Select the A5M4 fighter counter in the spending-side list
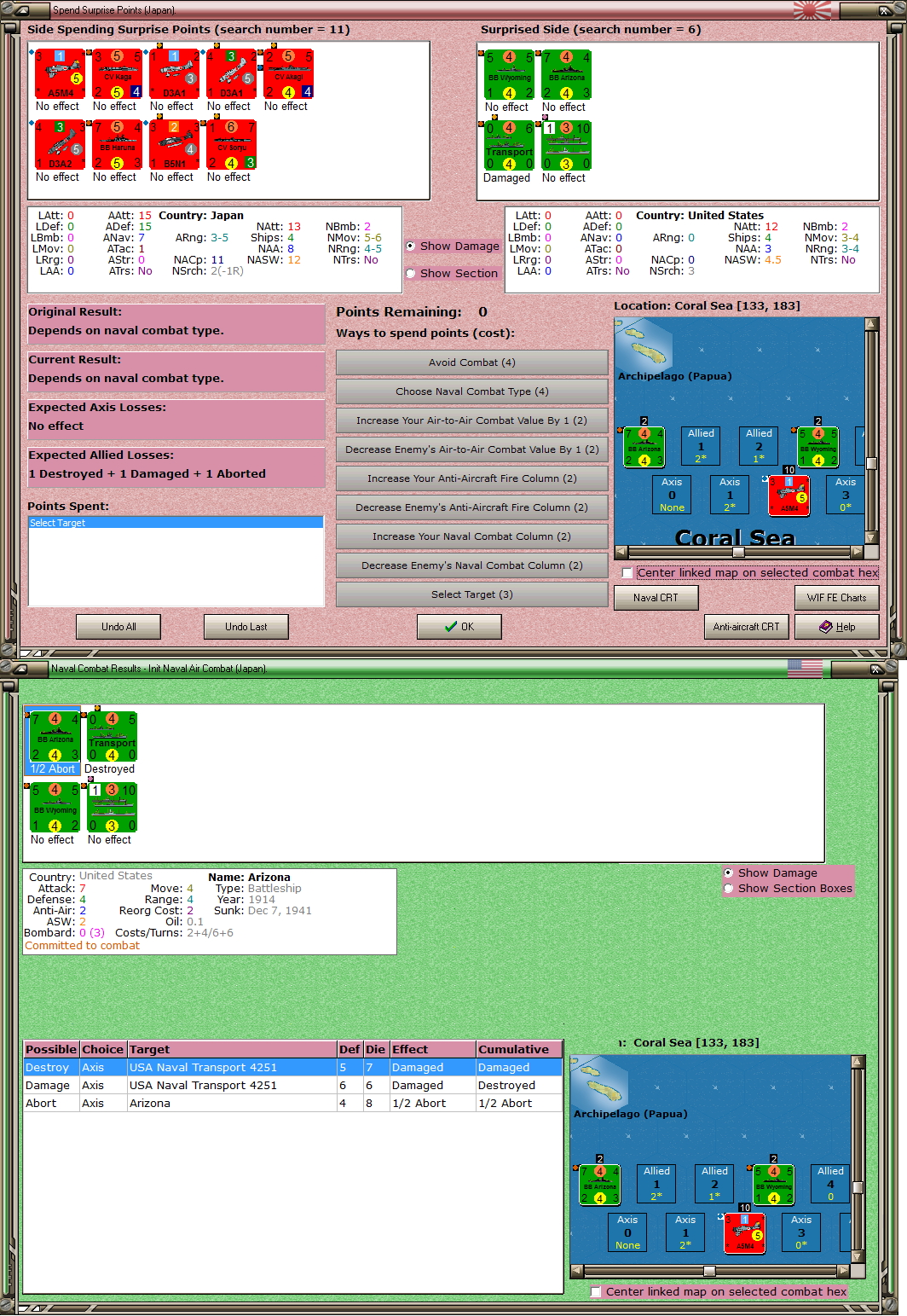Screen dimensions: 907x1316 click(60, 74)
